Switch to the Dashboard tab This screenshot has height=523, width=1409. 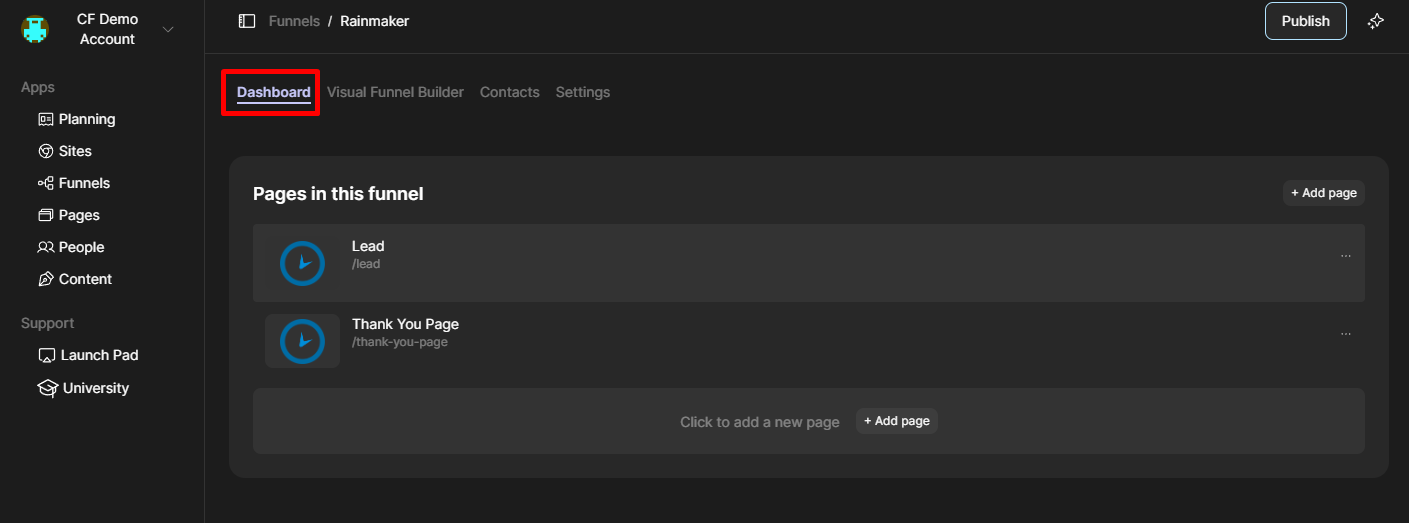pyautogui.click(x=274, y=92)
